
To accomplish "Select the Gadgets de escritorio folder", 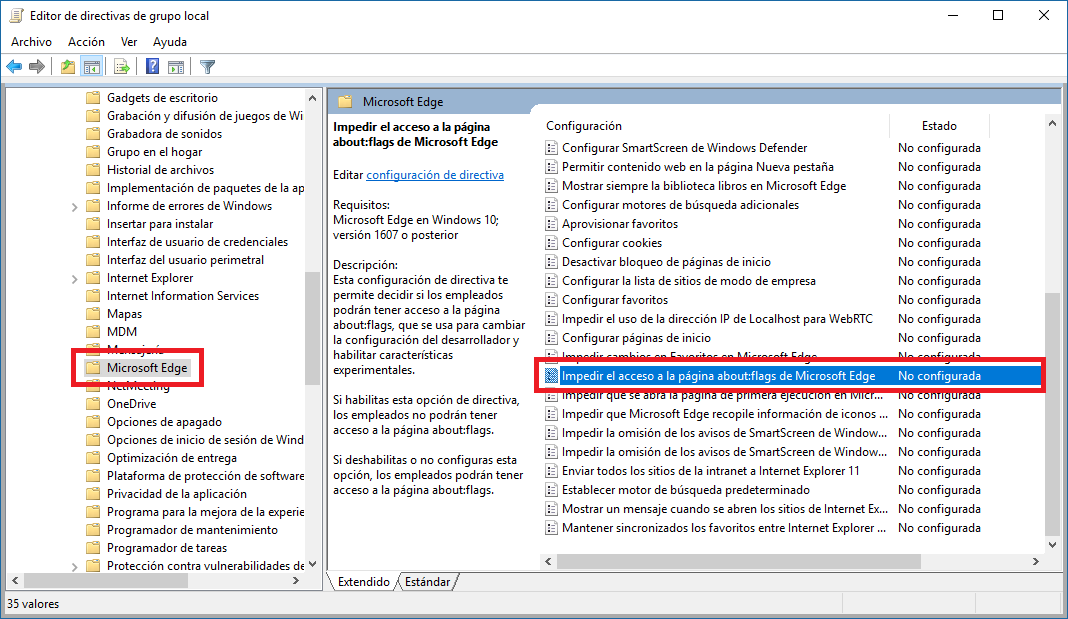I will coord(162,98).
